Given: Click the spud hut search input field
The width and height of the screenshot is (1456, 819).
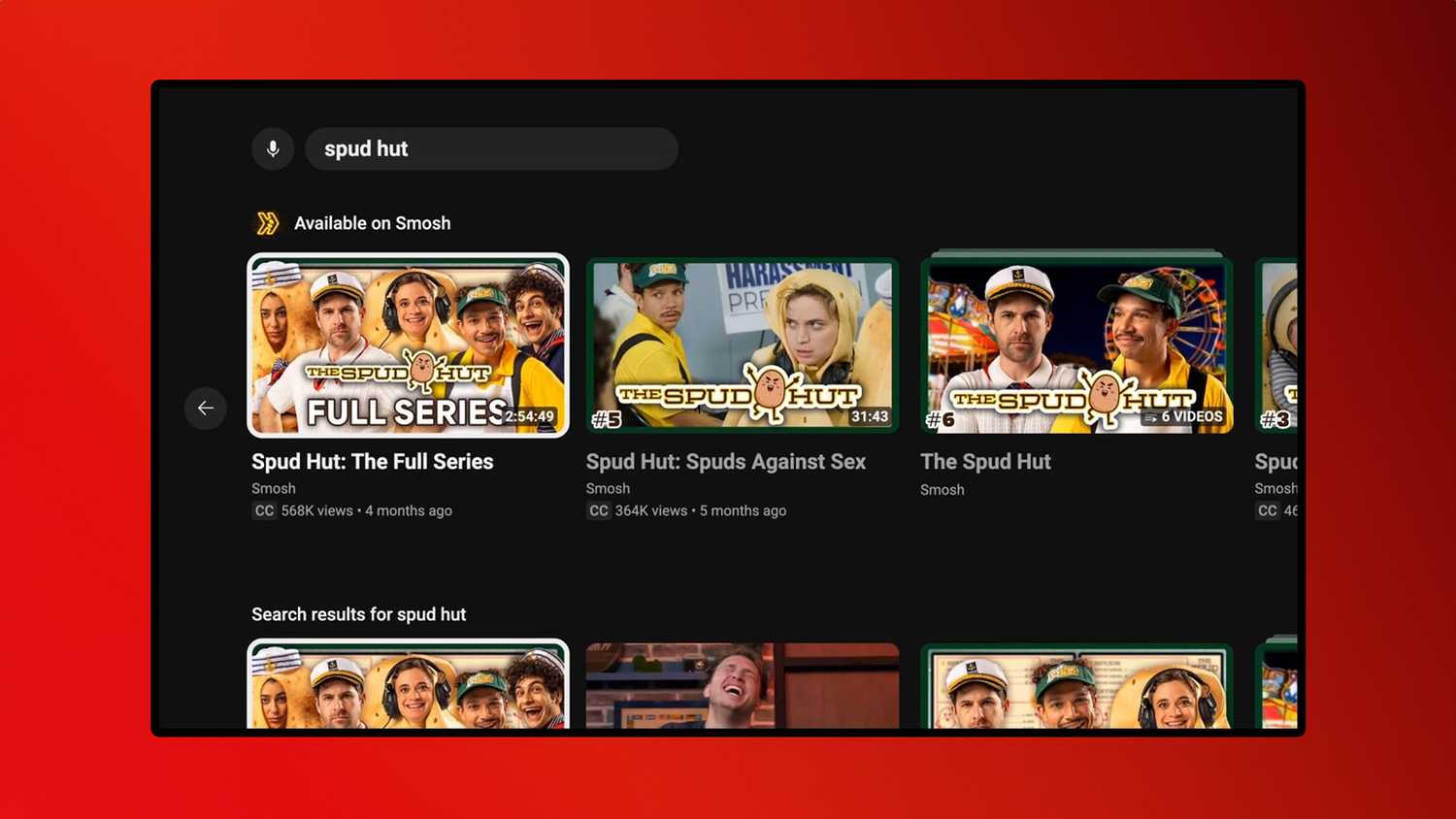Looking at the screenshot, I should 491,148.
